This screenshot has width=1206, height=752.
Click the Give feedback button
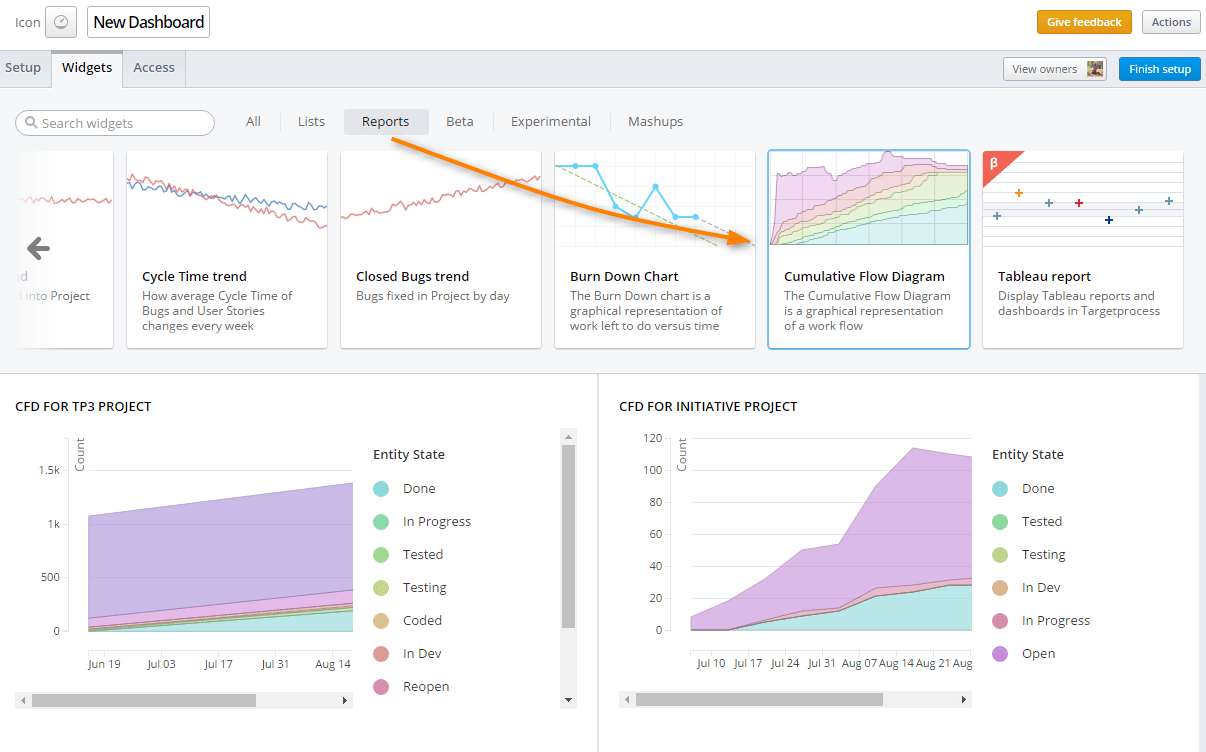pyautogui.click(x=1084, y=21)
